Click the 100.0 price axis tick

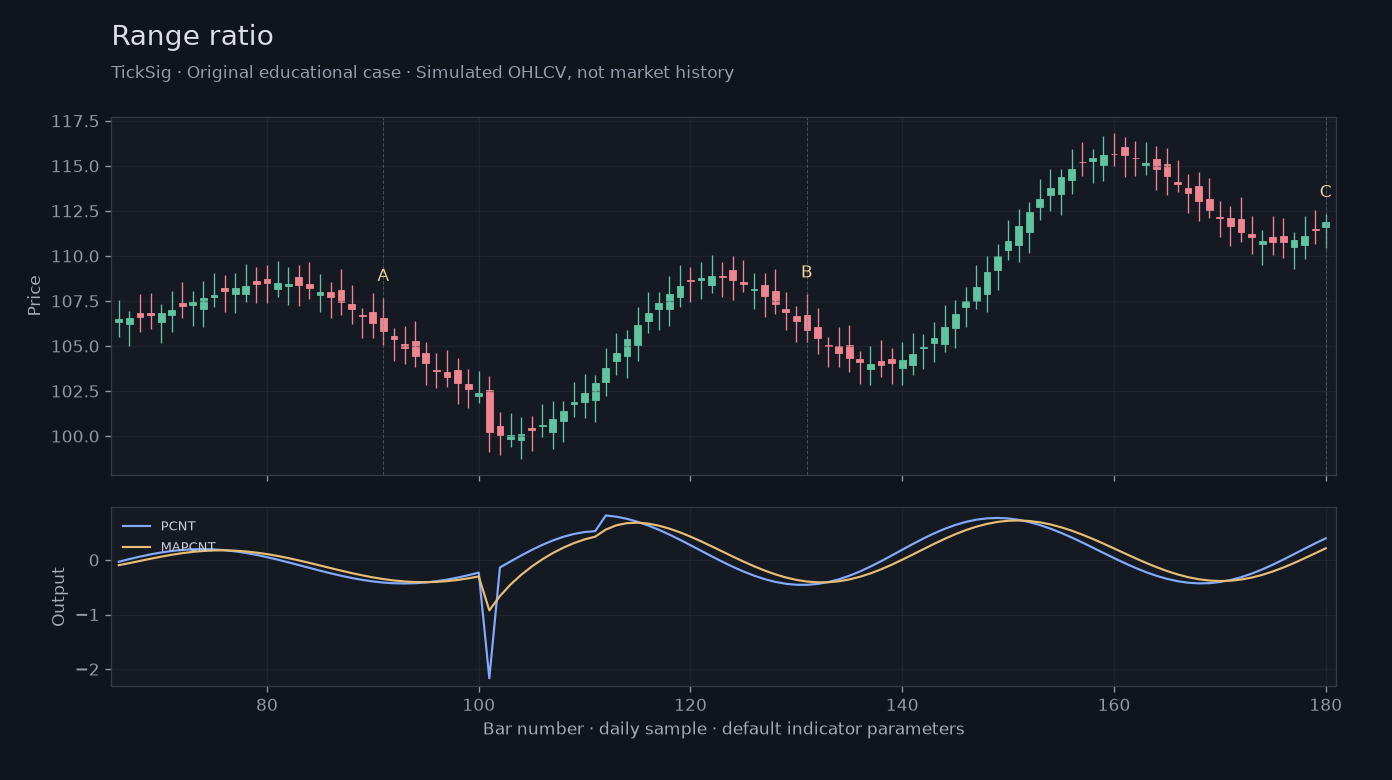tap(75, 436)
